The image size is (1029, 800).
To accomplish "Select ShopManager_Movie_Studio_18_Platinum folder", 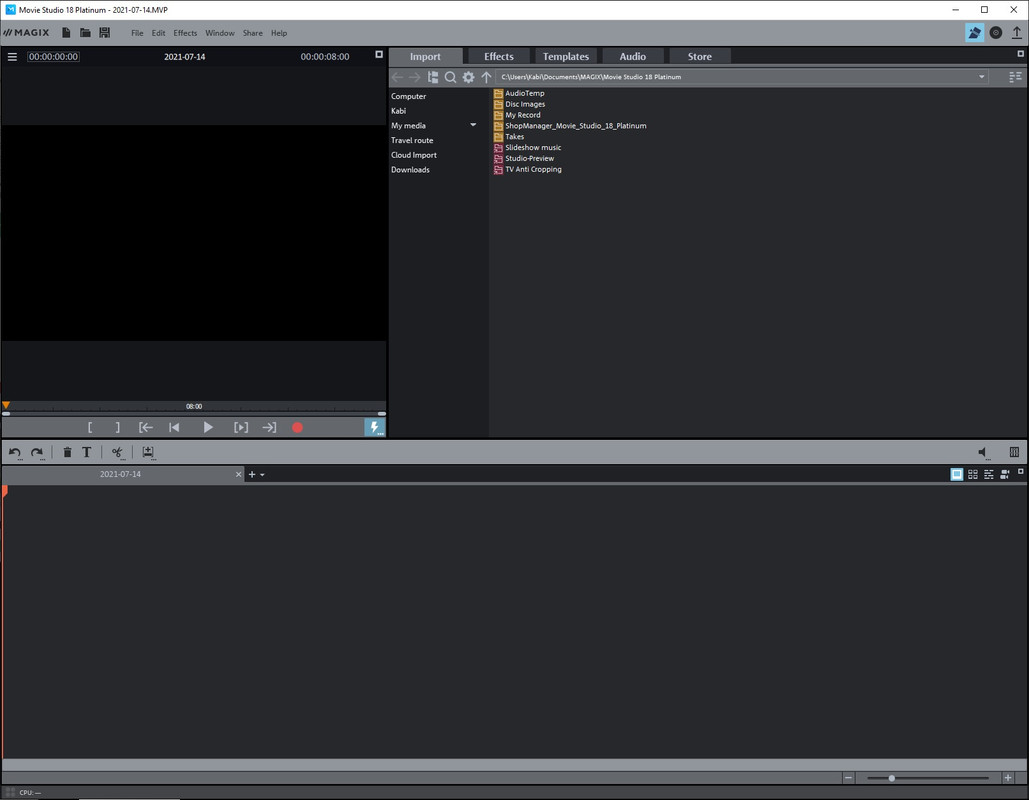I will [x=570, y=125].
